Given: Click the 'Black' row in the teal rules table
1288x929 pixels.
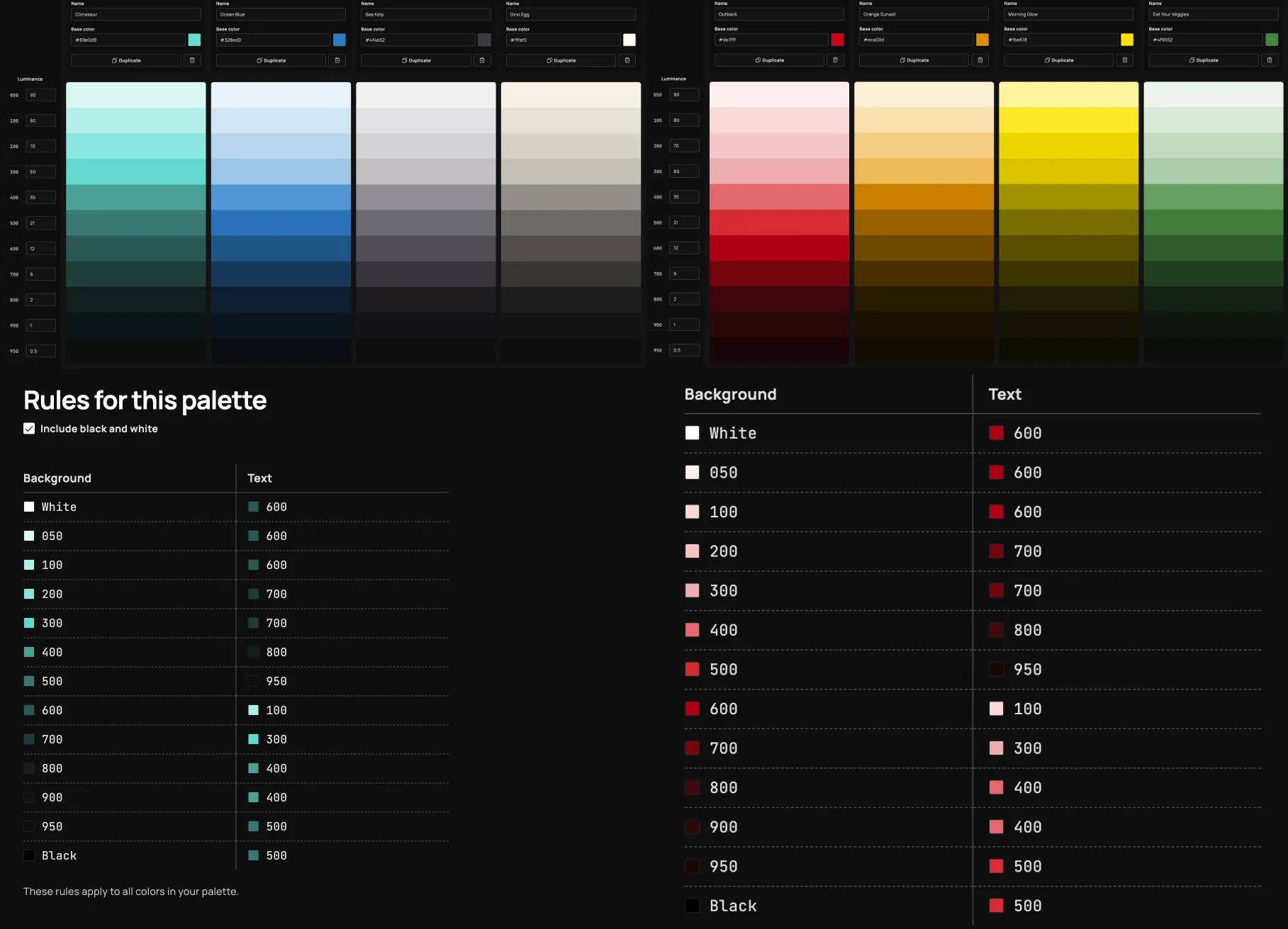Looking at the screenshot, I should [x=236, y=855].
